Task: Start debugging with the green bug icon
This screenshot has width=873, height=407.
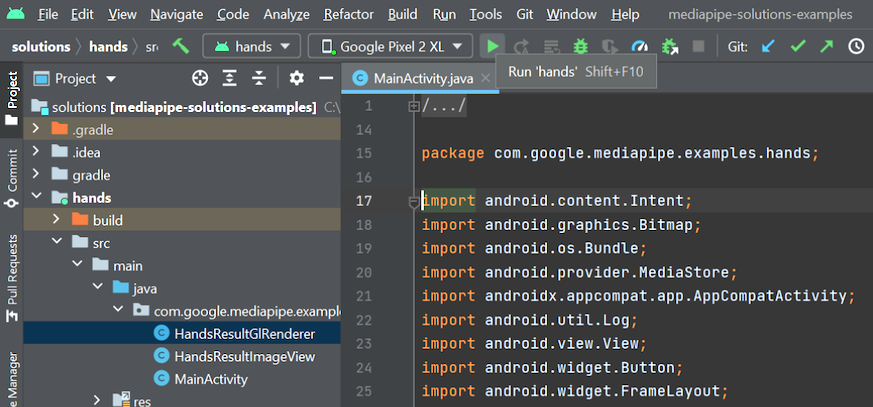Action: (580, 46)
